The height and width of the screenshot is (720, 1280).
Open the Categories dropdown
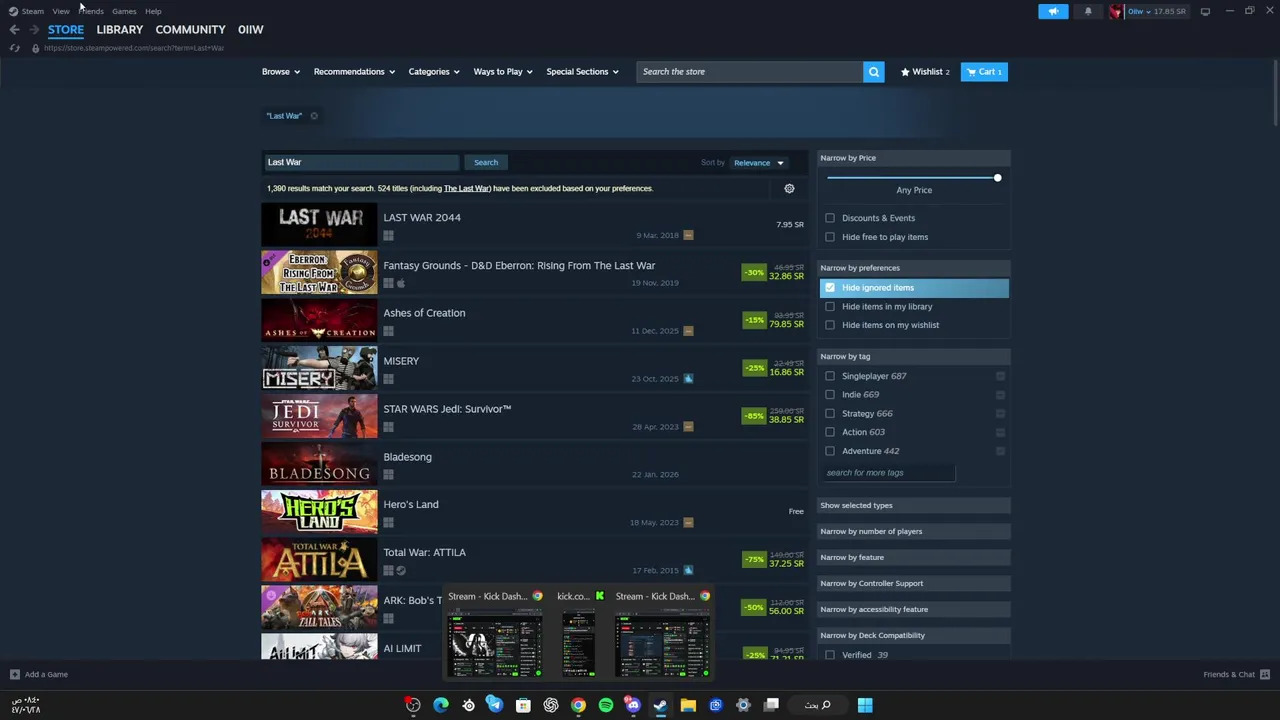(x=434, y=72)
